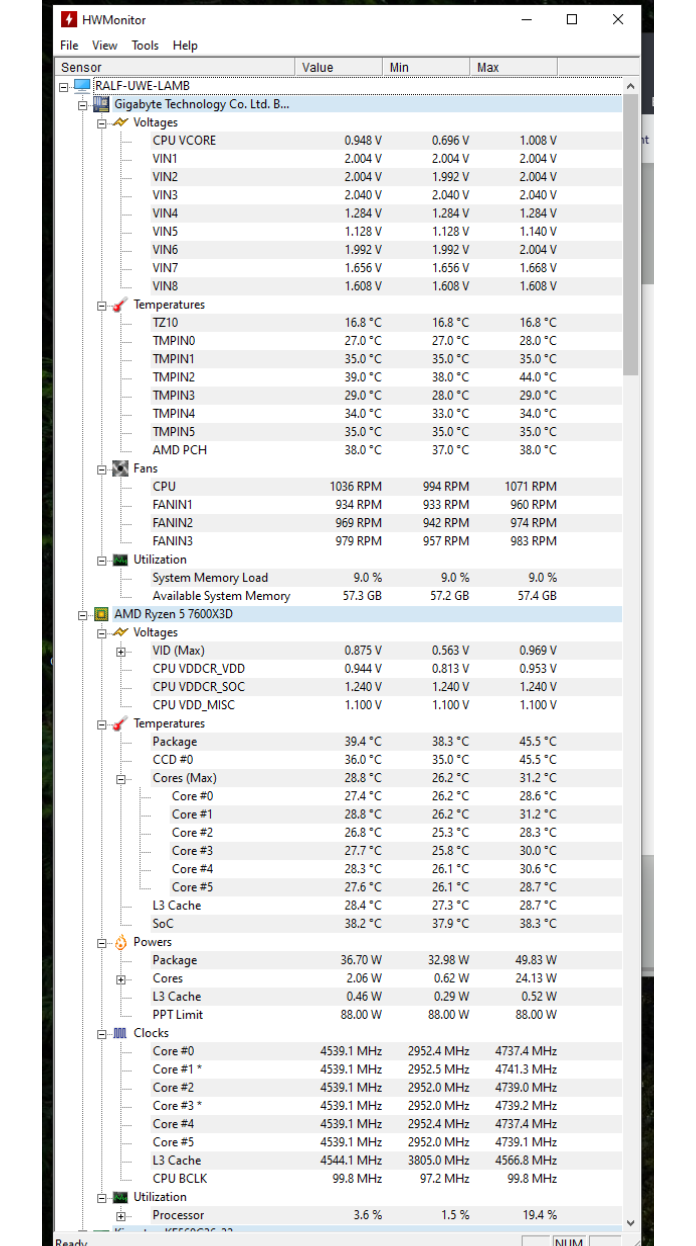Collapse the RALF-UWE-LAMB root node
Screen dimensions: 696x1246
[65, 86]
